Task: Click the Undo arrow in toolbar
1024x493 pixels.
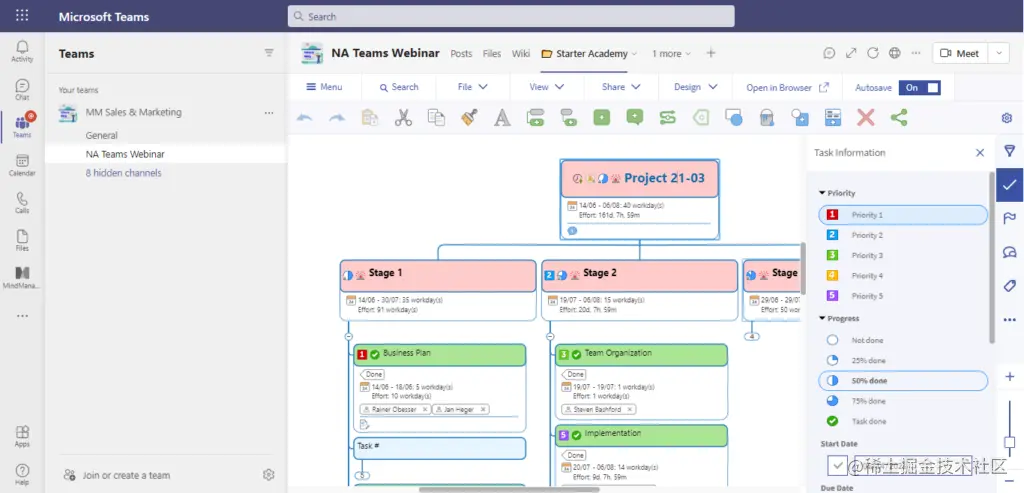Action: click(x=304, y=118)
